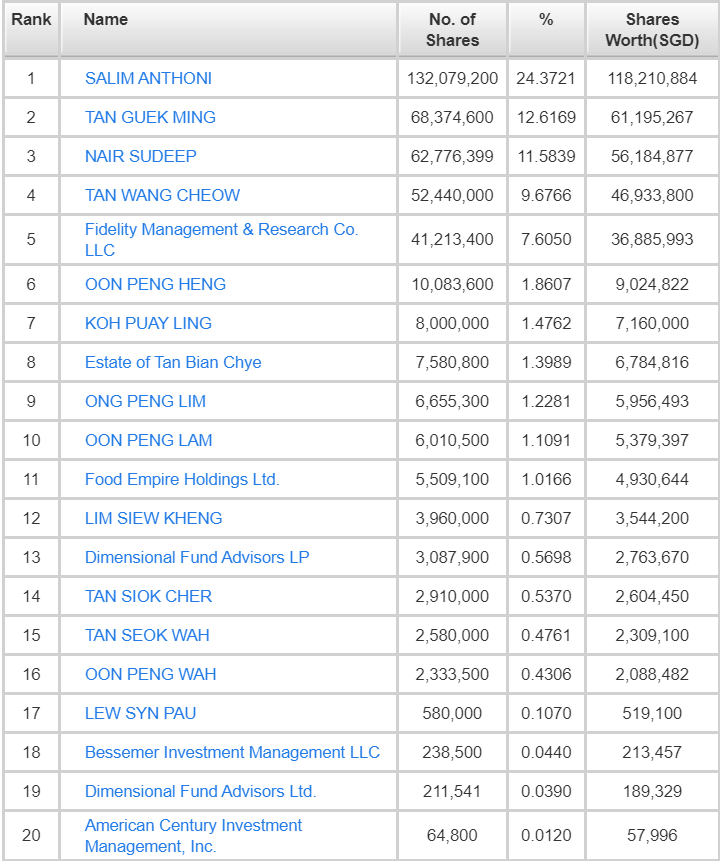The height and width of the screenshot is (861, 720).
Task: Open Estate of Tan Bian Chye link
Action: 173,362
